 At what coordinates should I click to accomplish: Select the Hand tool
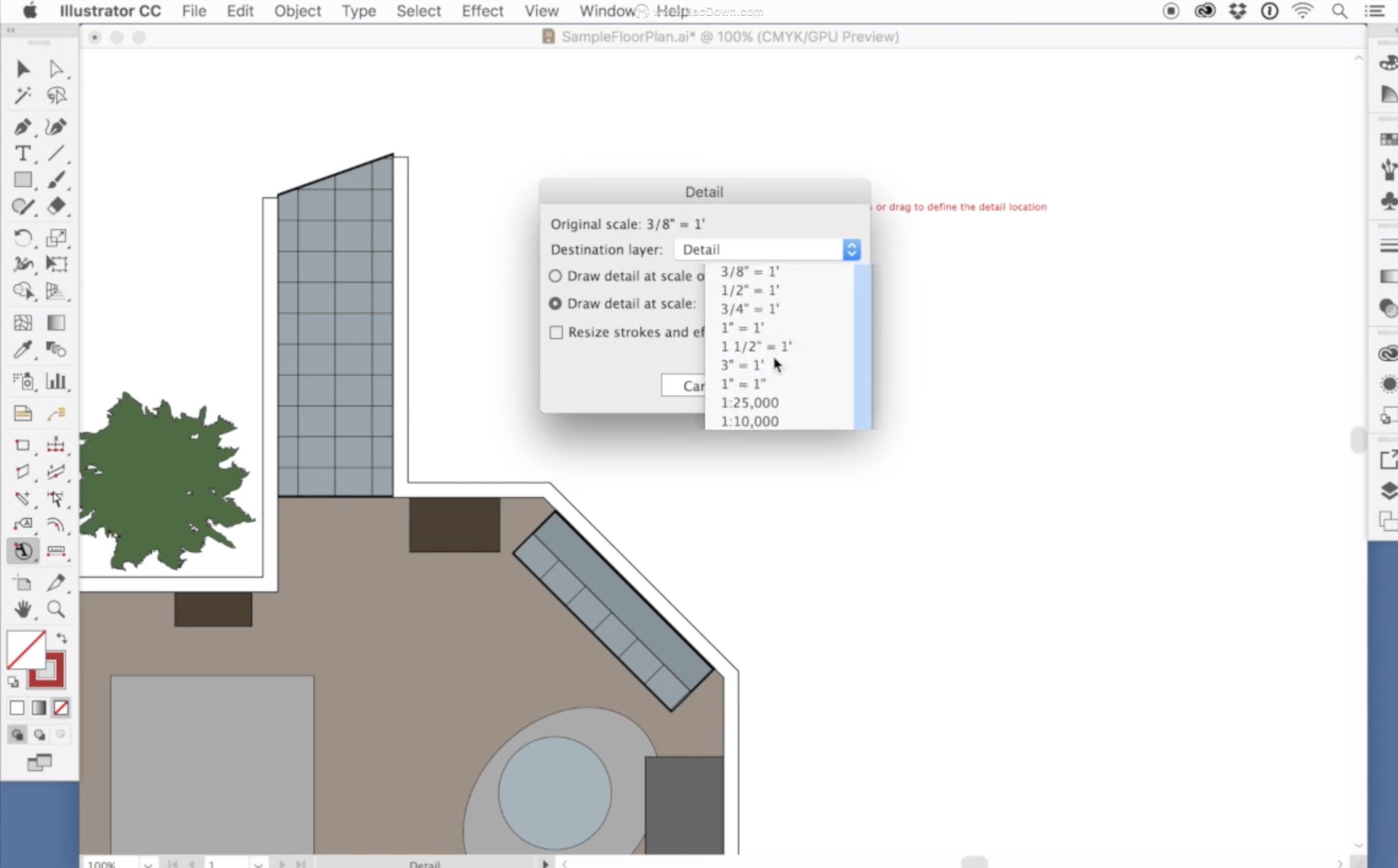coord(23,609)
